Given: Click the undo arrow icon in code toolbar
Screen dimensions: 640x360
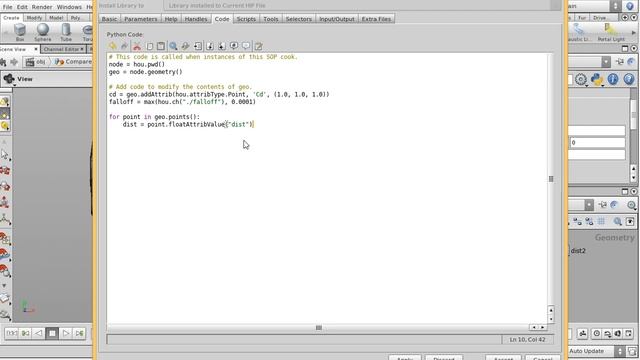Looking at the screenshot, I should (113, 46).
